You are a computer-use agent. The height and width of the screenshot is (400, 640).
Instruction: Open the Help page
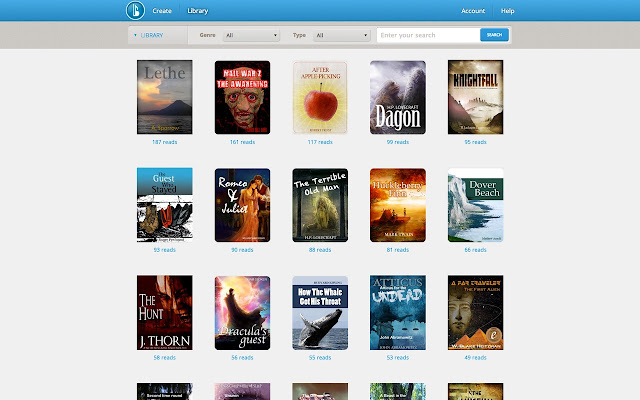507,11
